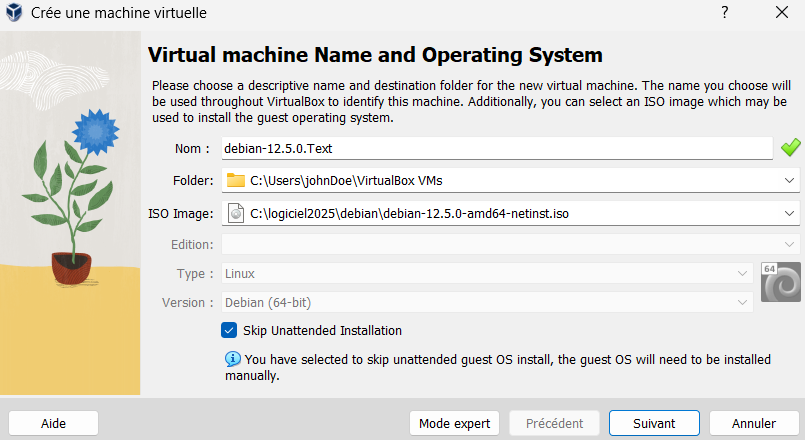Click the Précédent button
This screenshot has width=805, height=440.
[x=554, y=424]
